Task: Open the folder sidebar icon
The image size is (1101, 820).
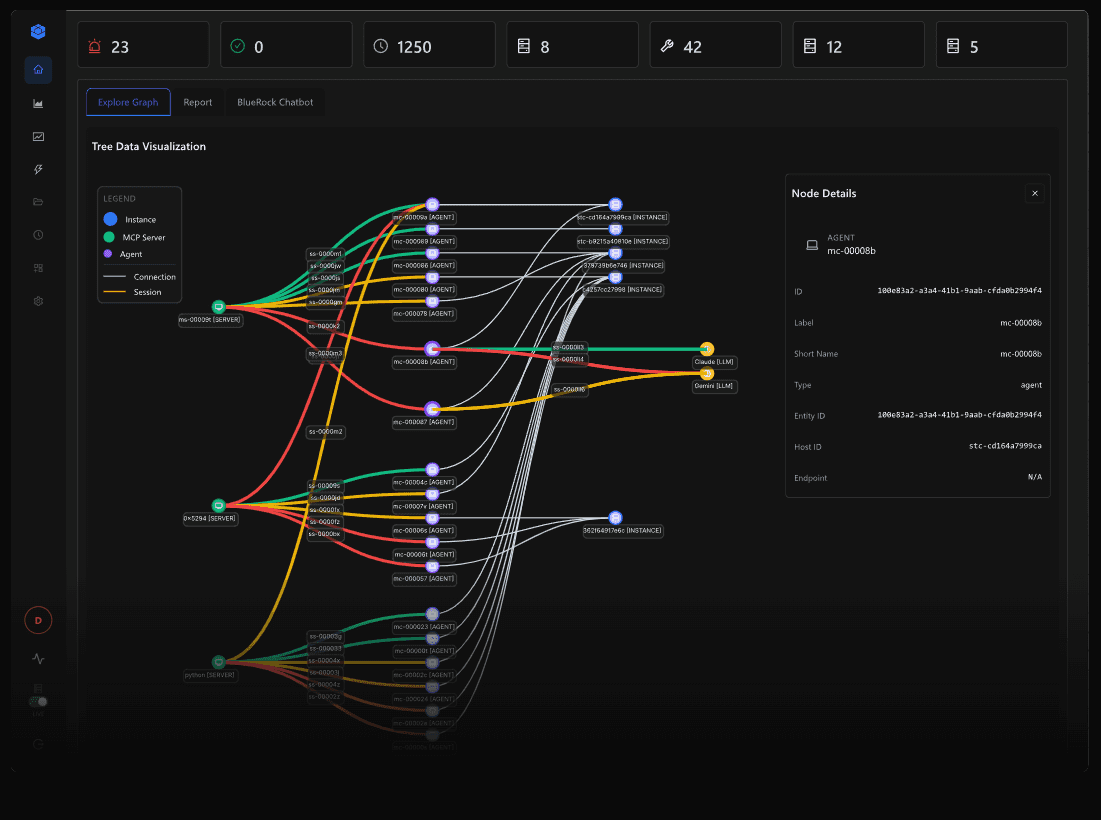Action: (x=39, y=202)
